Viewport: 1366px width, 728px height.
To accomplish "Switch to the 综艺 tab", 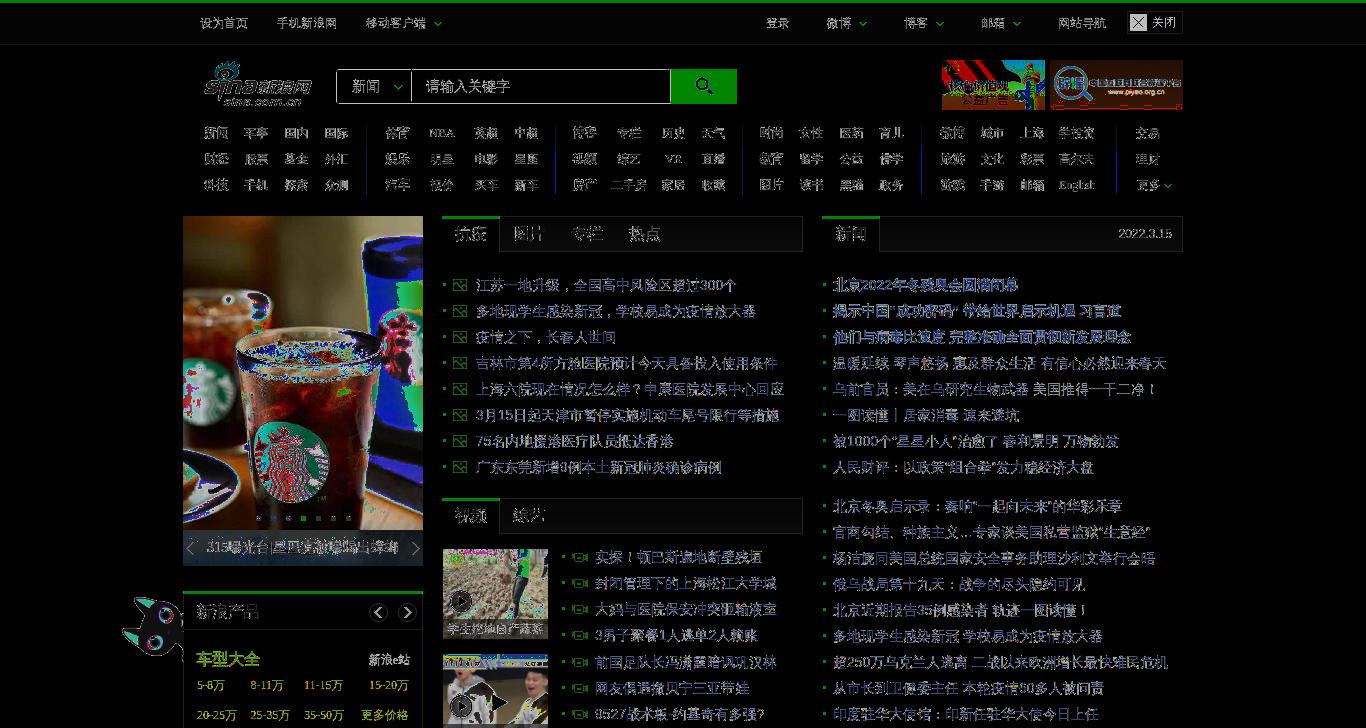I will pos(529,516).
